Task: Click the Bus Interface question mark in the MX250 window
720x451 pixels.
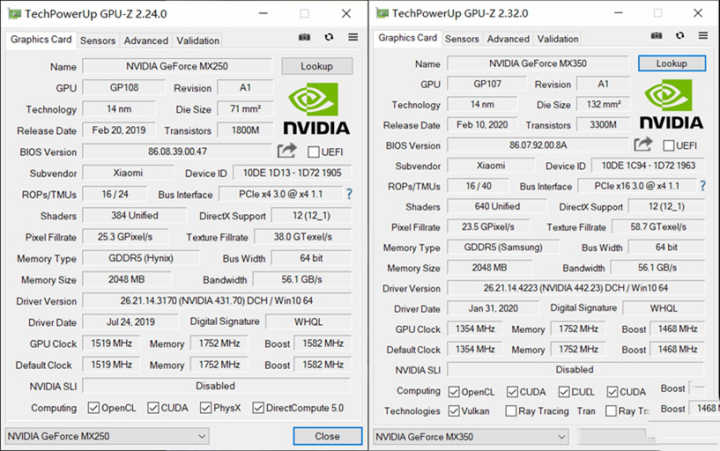Action: click(x=349, y=194)
